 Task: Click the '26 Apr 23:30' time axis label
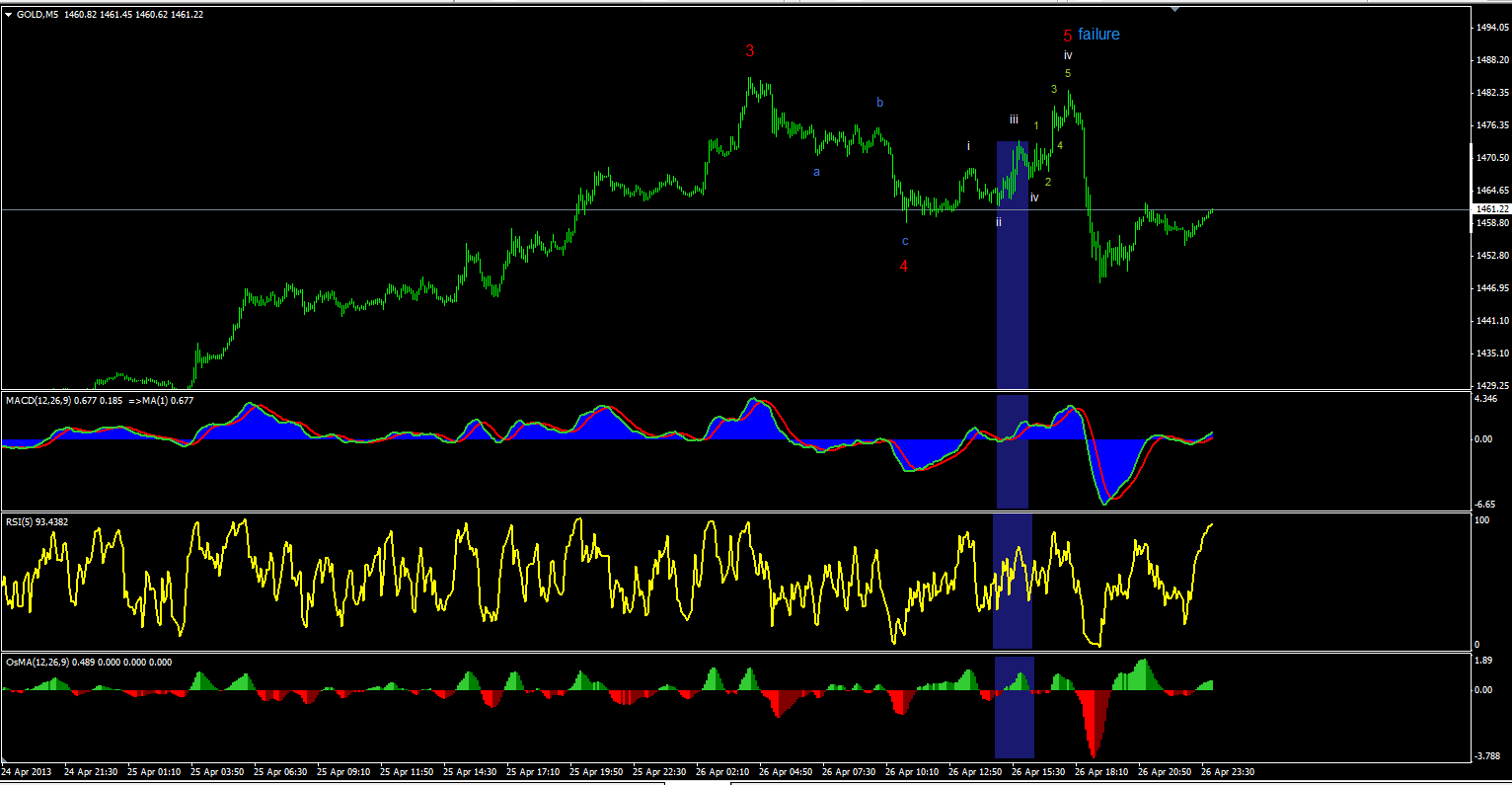point(1229,771)
